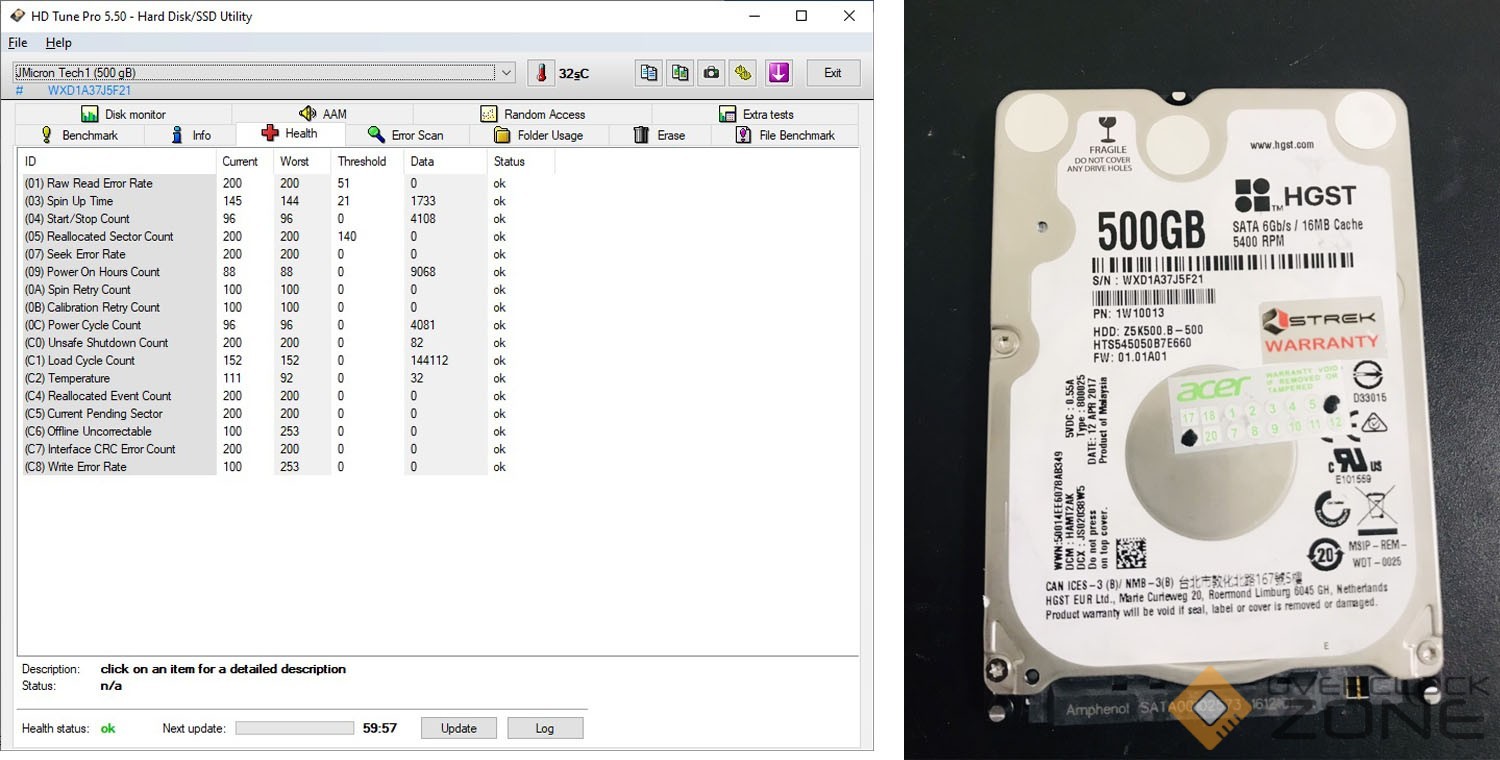
Task: Open the File Benchmark tab
Action: pos(785,135)
